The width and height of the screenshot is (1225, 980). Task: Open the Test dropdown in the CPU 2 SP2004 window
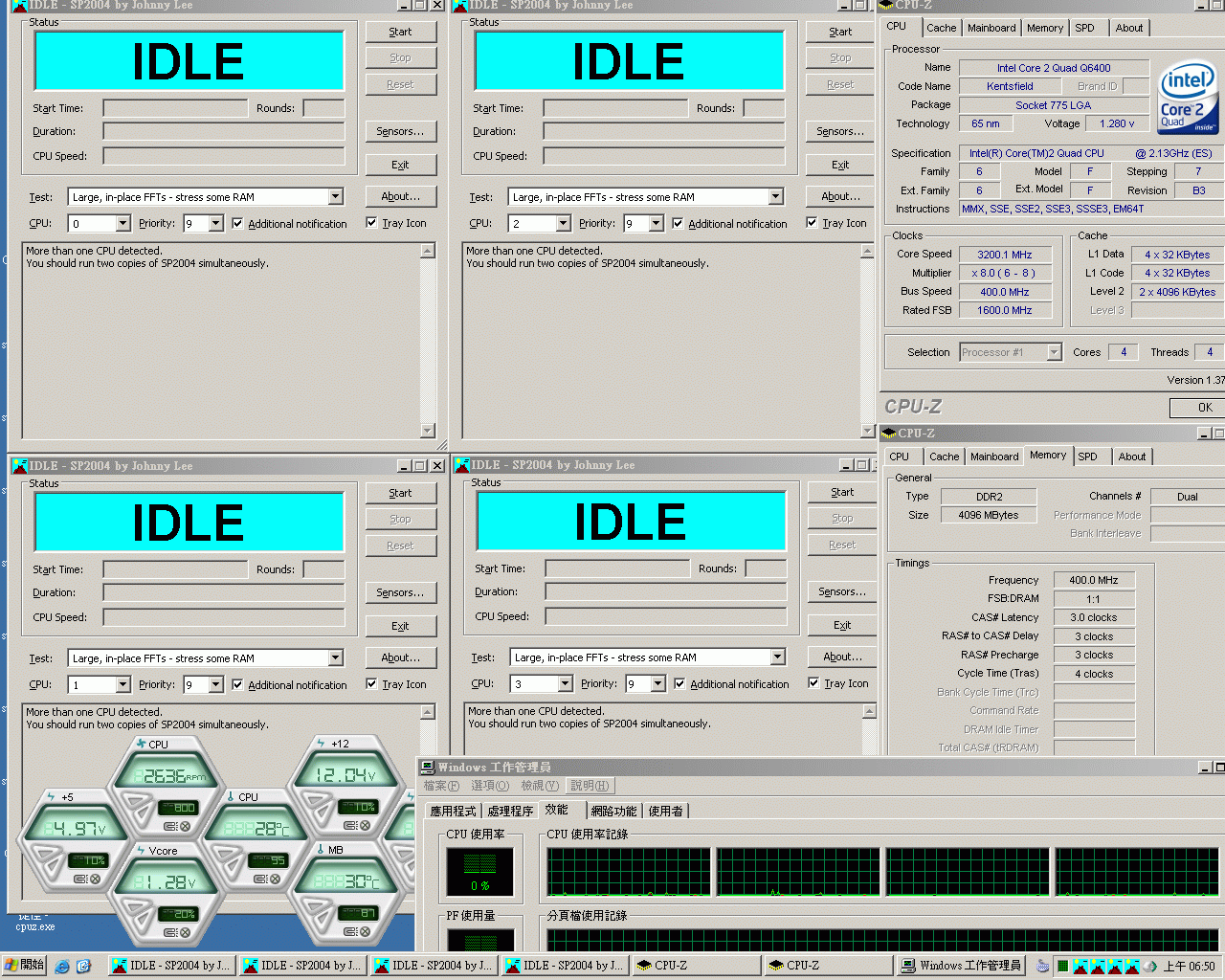775,197
